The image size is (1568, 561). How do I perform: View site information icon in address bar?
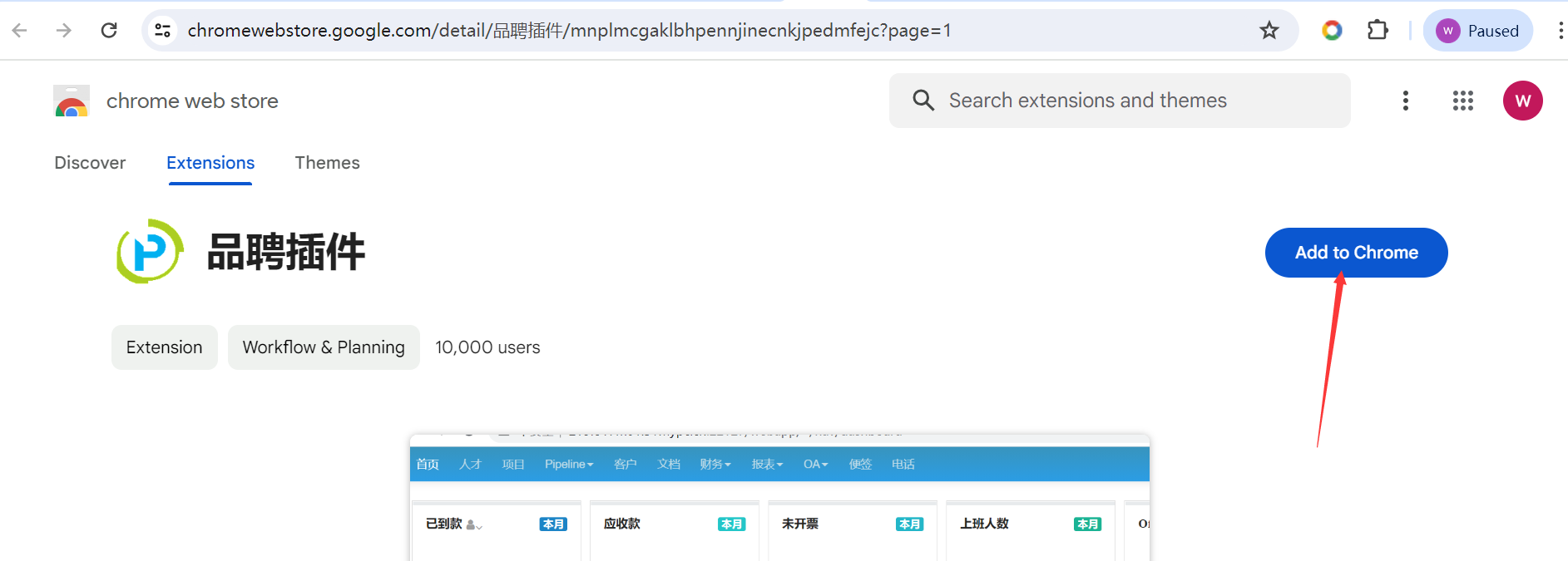(163, 31)
